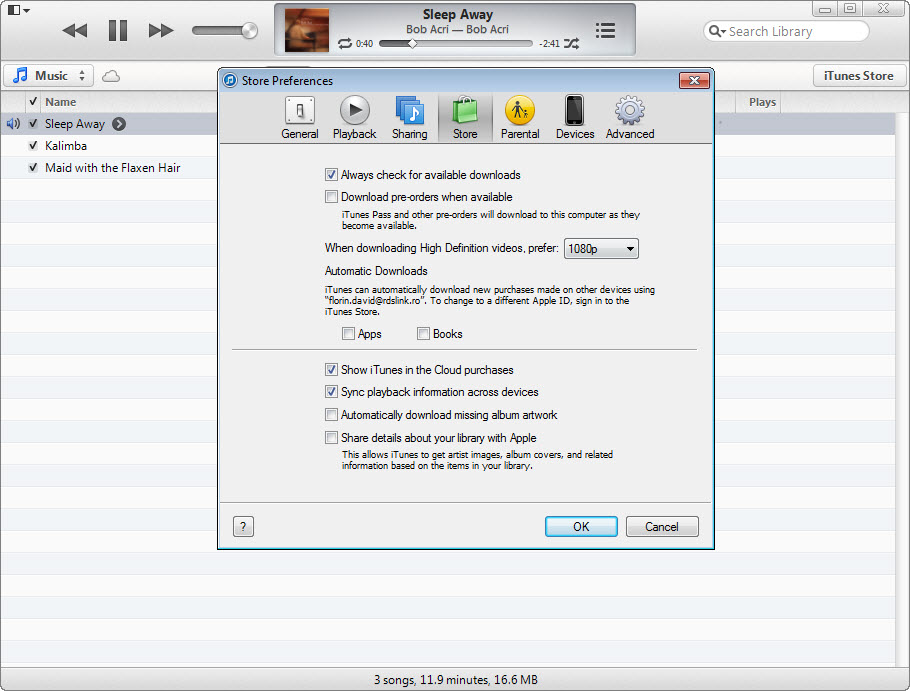The image size is (910, 691).
Task: Toggle the remaining time -2:41 display
Action: [549, 44]
